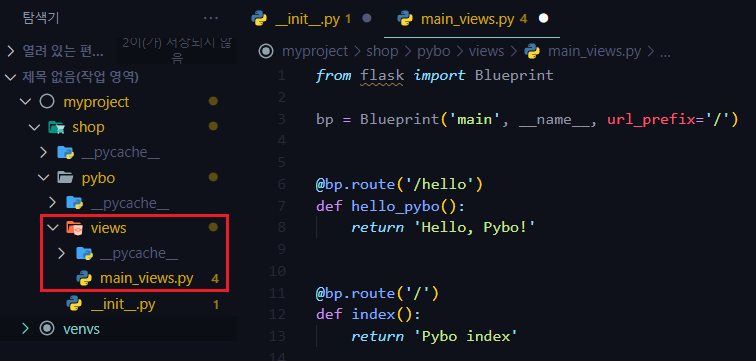Click the venvs root target icon

click(x=47, y=329)
